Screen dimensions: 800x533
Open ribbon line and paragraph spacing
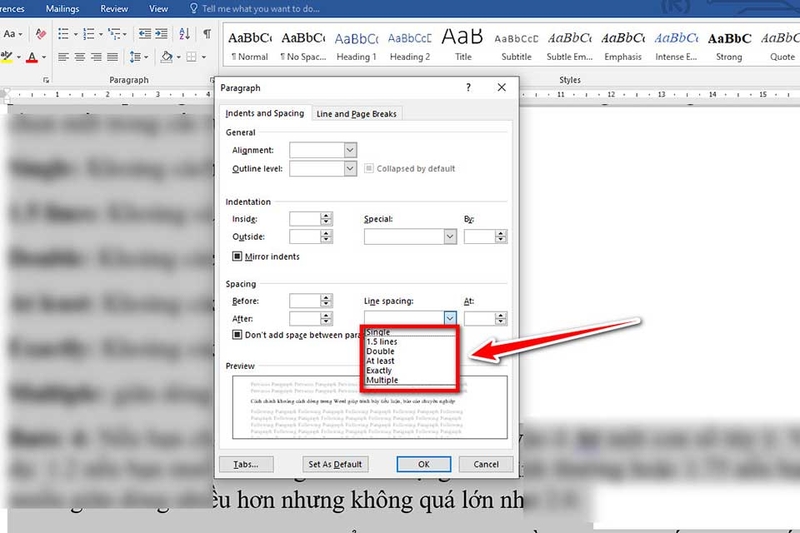135,57
